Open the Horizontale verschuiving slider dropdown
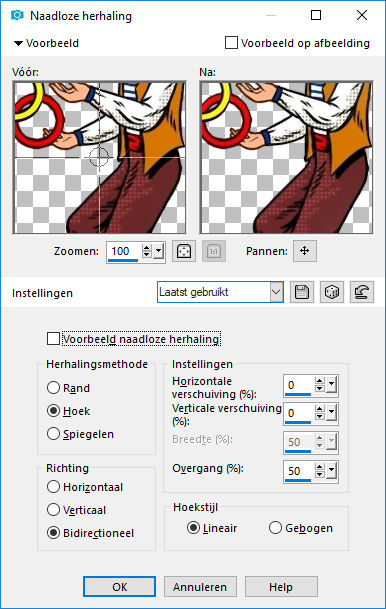Viewport: 386px width, 609px height. [x=331, y=385]
